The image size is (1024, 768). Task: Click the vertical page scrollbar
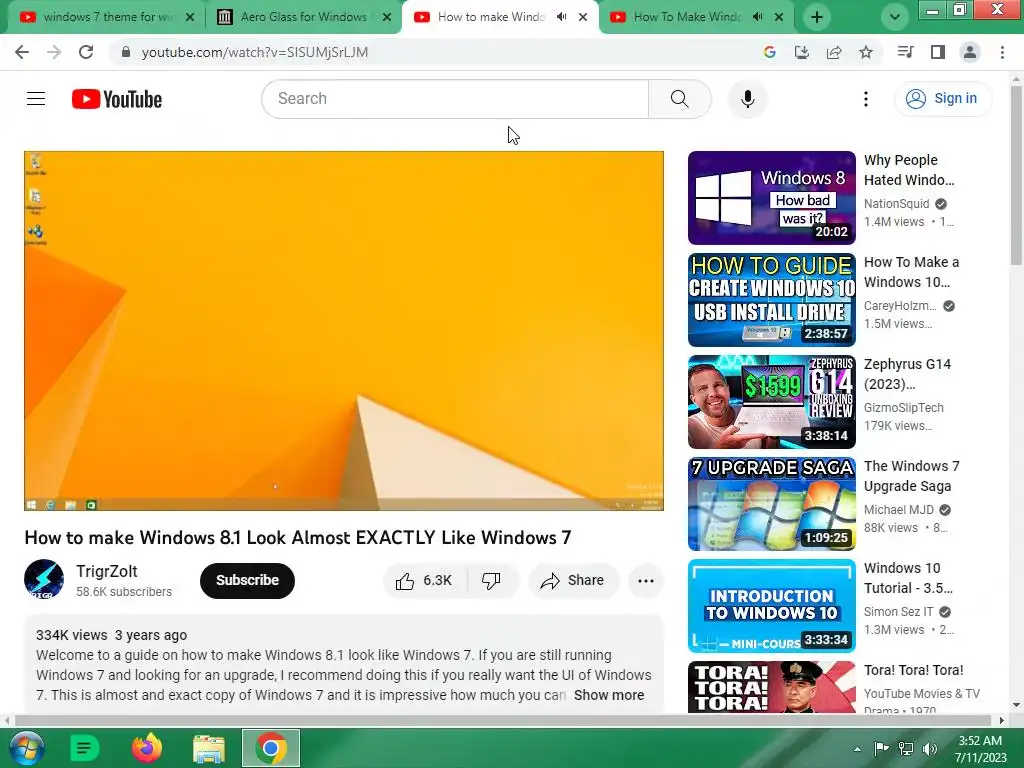[x=1017, y=176]
